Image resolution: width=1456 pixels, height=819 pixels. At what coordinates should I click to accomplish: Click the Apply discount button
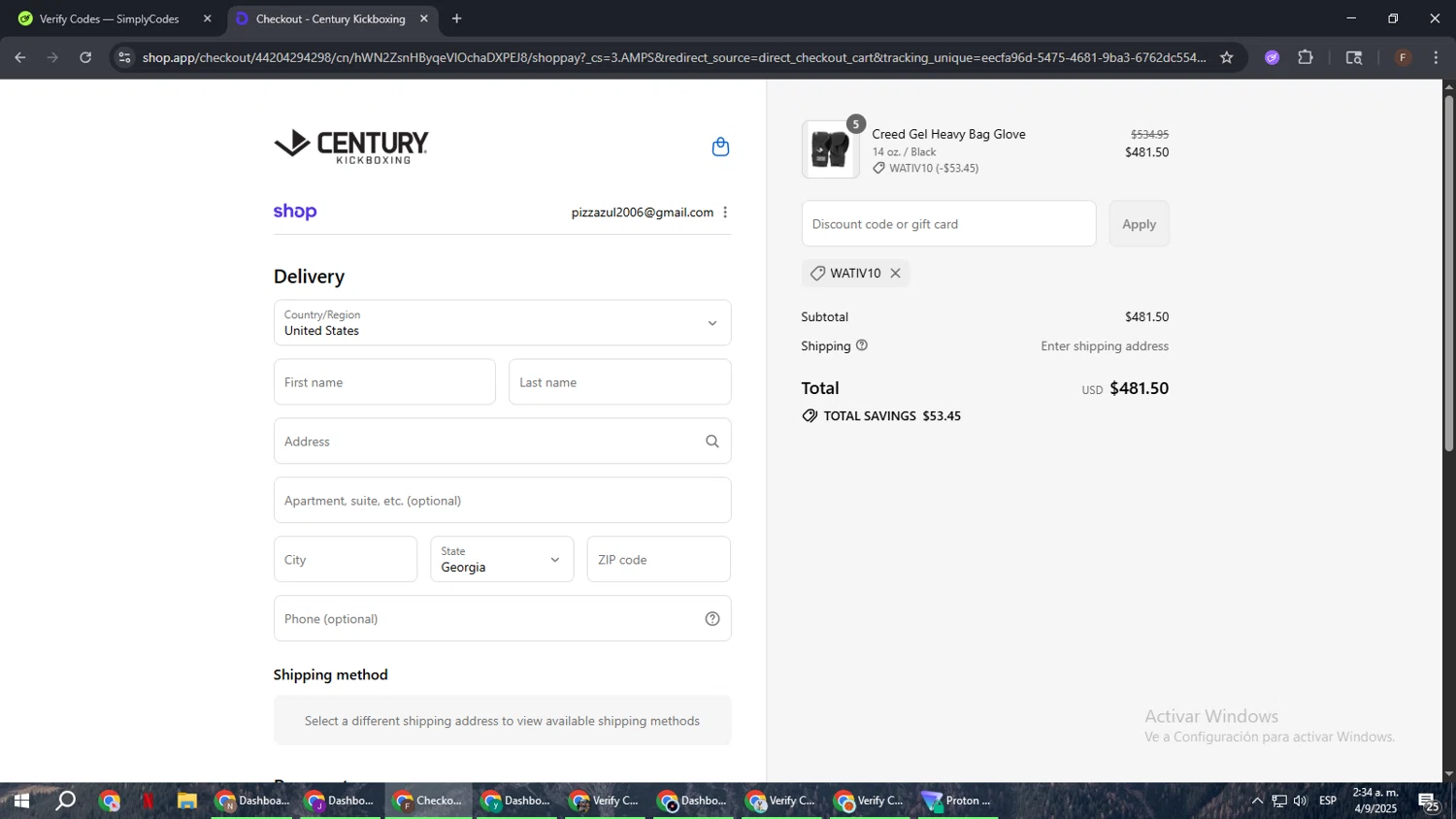(1140, 224)
